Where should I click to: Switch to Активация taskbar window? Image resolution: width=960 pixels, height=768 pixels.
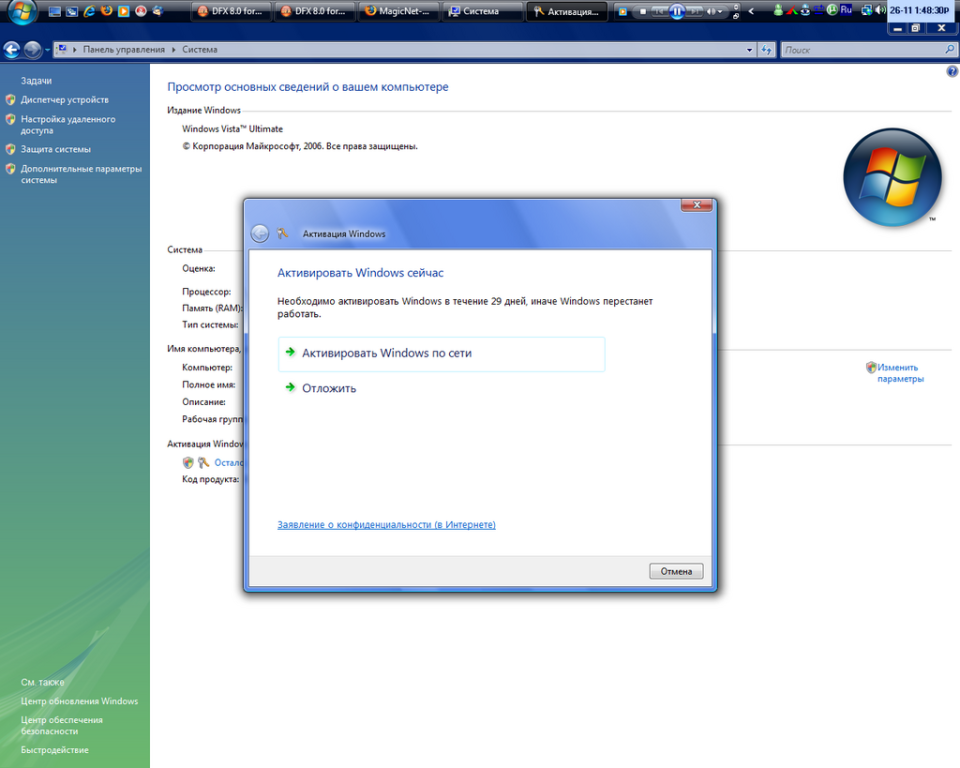click(x=566, y=11)
